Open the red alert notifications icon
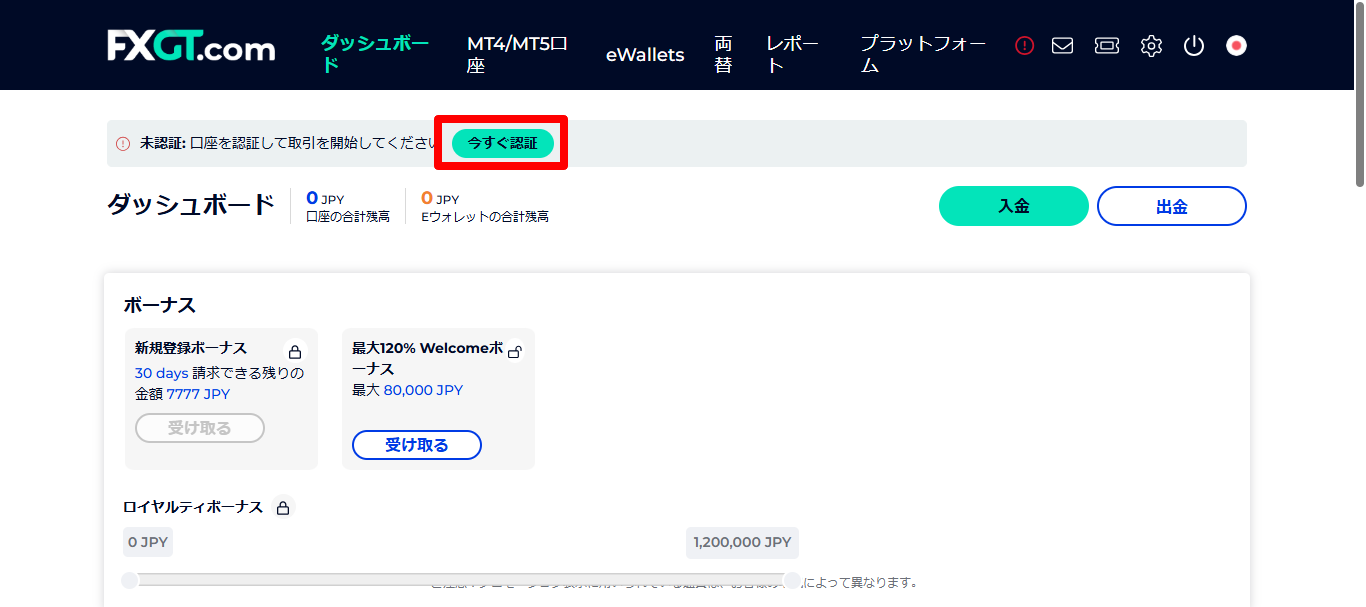Viewport: 1366px width, 607px height. click(x=1023, y=45)
